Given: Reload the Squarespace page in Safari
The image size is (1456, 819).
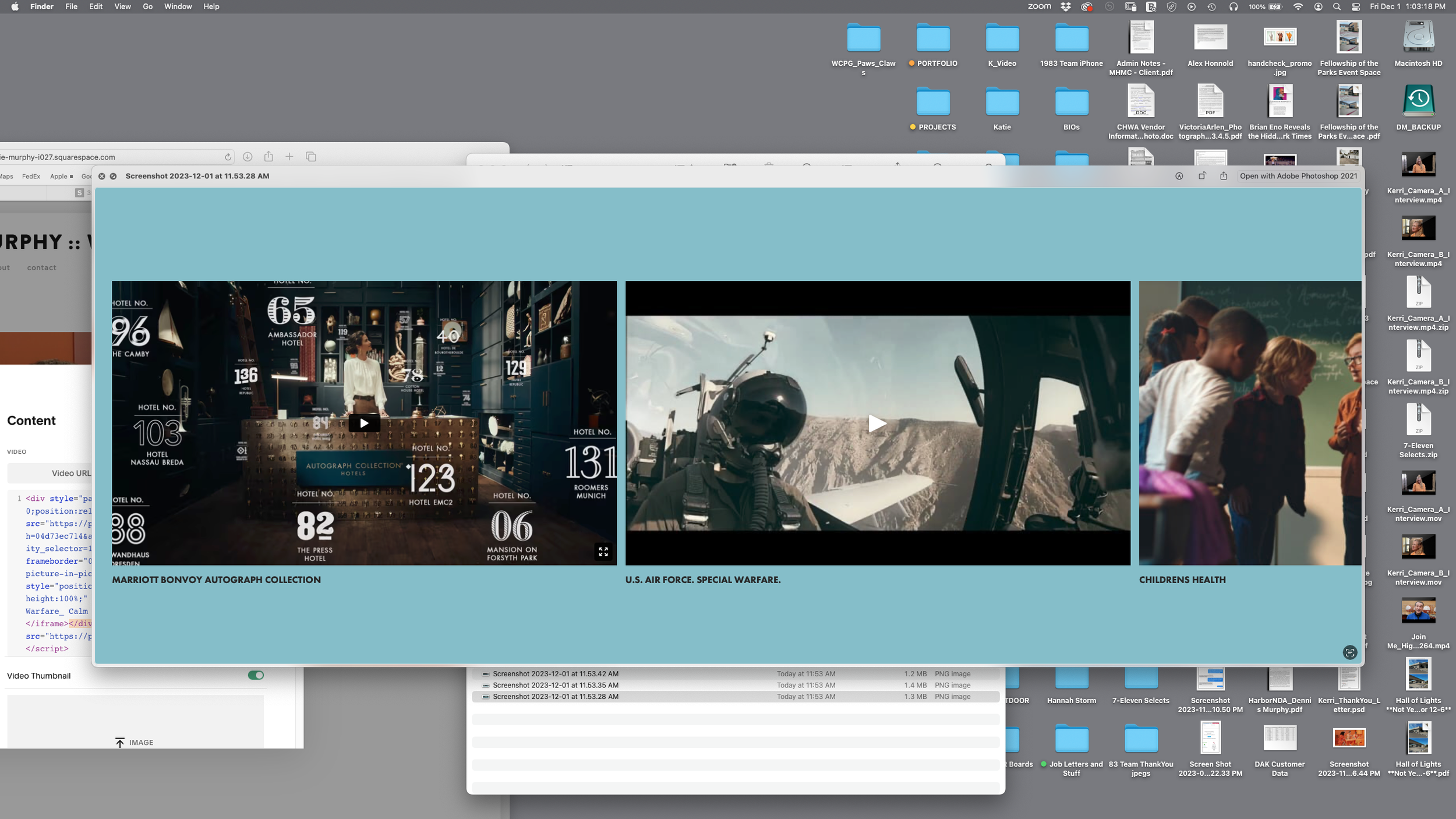Looking at the screenshot, I should point(227,157).
